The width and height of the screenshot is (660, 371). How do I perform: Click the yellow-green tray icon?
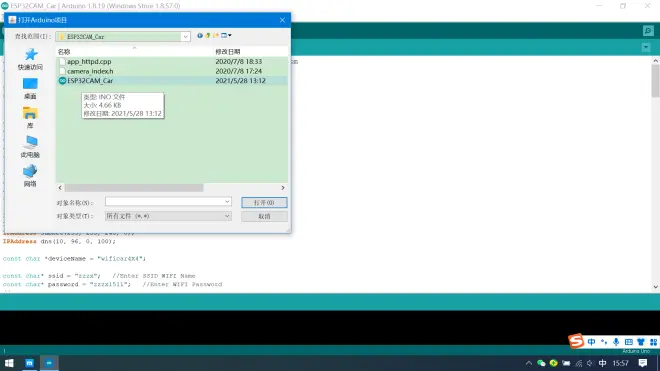click(x=554, y=363)
